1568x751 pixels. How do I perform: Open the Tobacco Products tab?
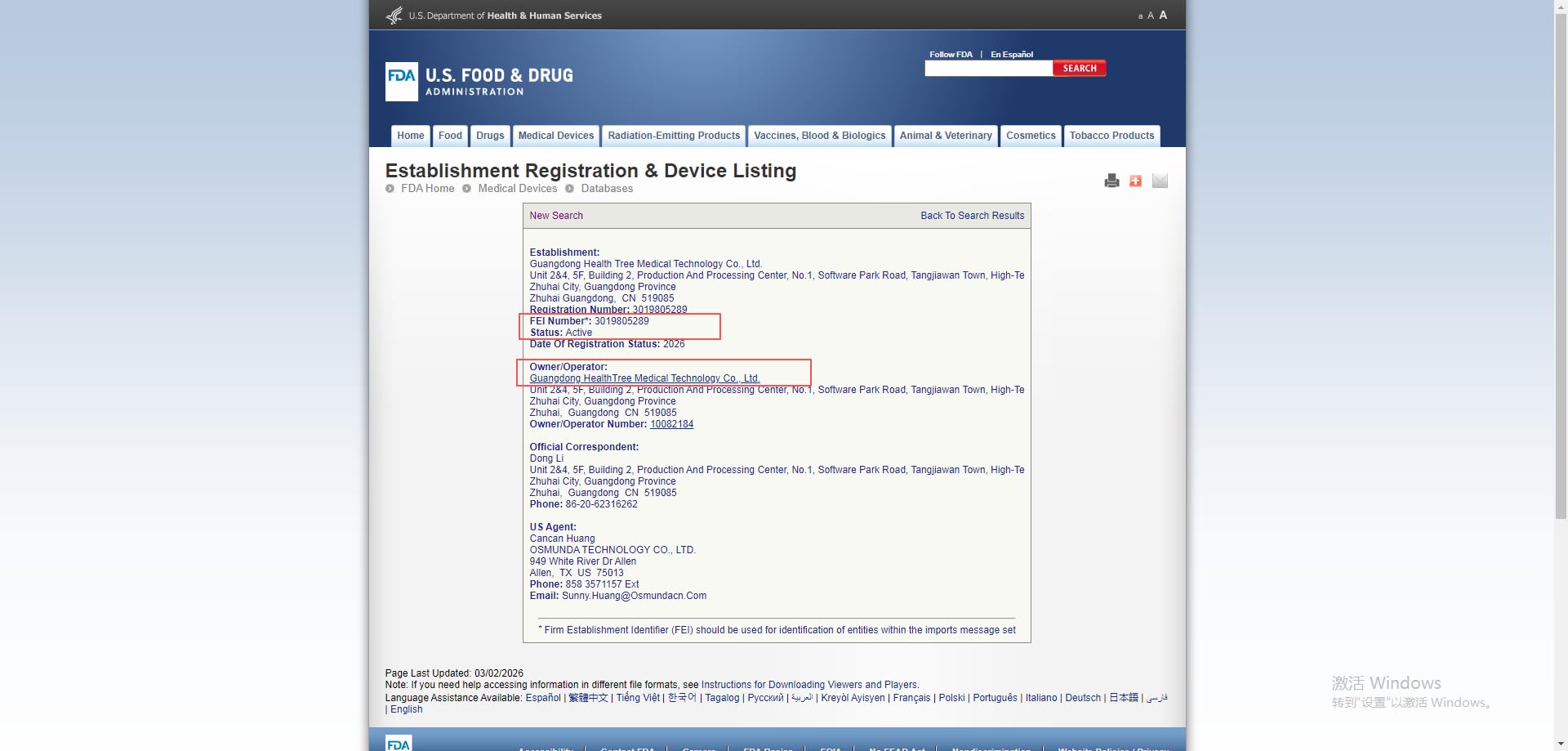click(x=1111, y=136)
